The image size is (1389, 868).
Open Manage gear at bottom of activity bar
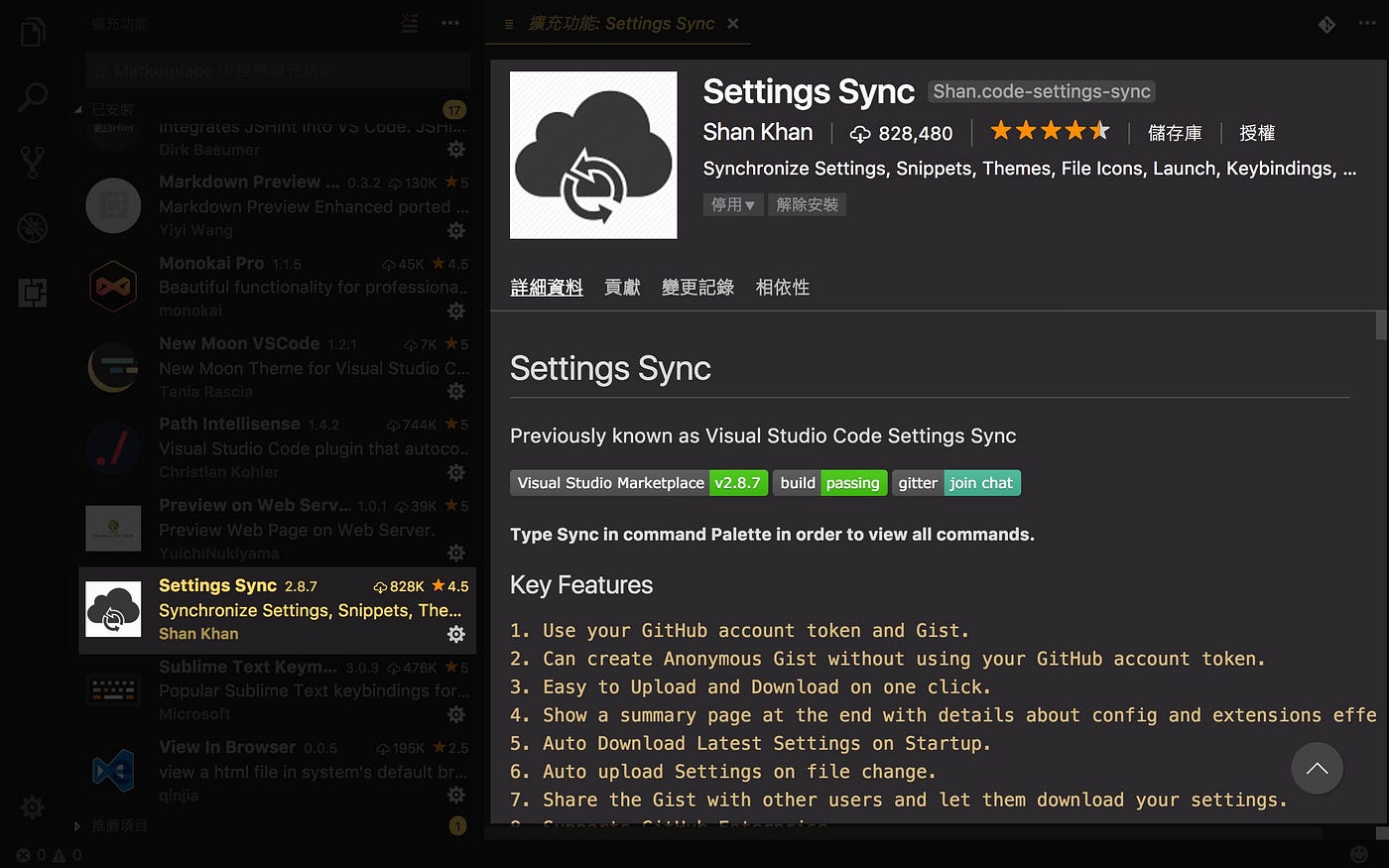click(33, 806)
